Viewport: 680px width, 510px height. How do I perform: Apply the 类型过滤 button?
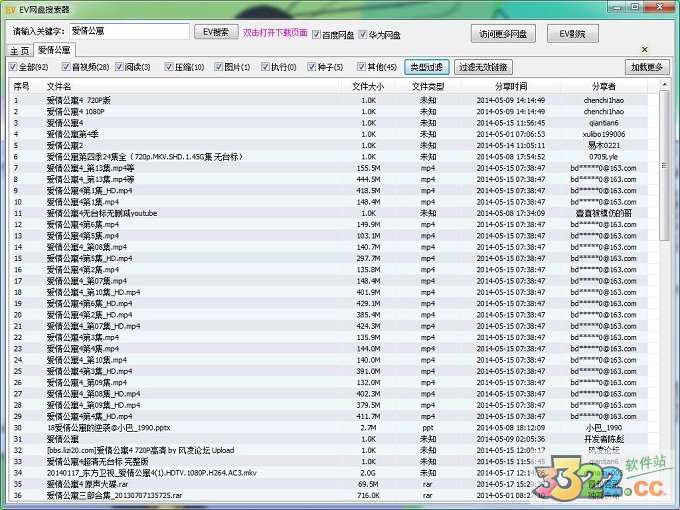pyautogui.click(x=427, y=67)
